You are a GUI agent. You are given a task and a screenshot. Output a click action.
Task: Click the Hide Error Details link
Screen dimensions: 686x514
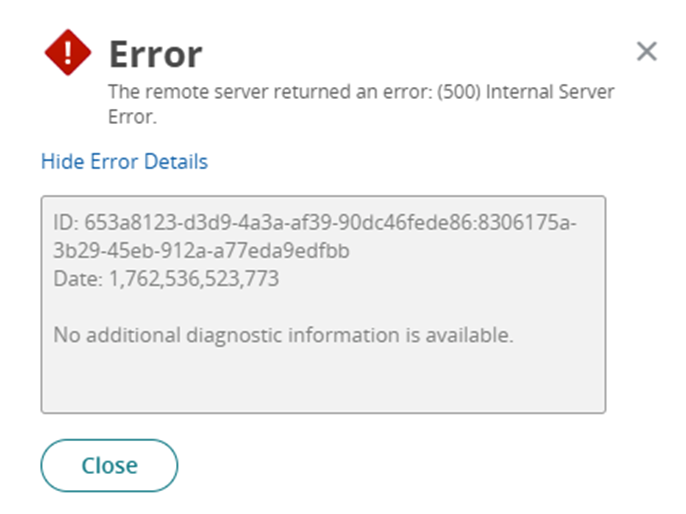pyautogui.click(x=124, y=162)
